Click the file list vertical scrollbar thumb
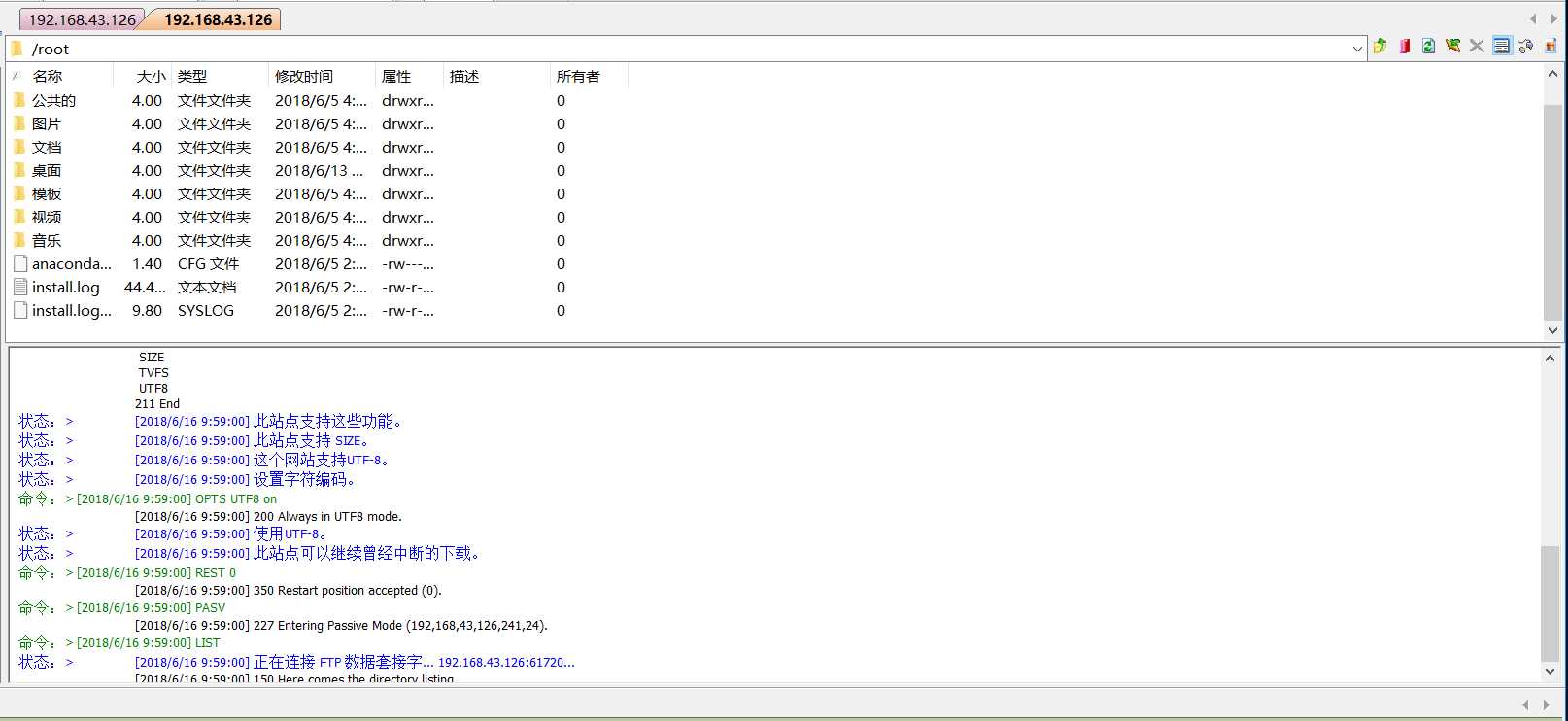The image size is (1568, 721). tap(1552, 212)
